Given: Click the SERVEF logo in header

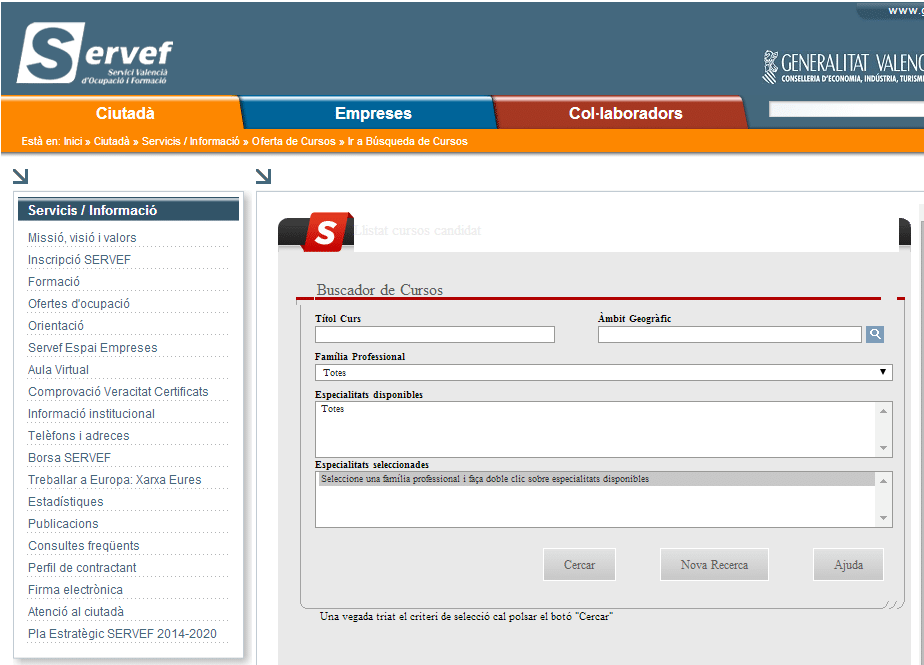Looking at the screenshot, I should point(95,55).
